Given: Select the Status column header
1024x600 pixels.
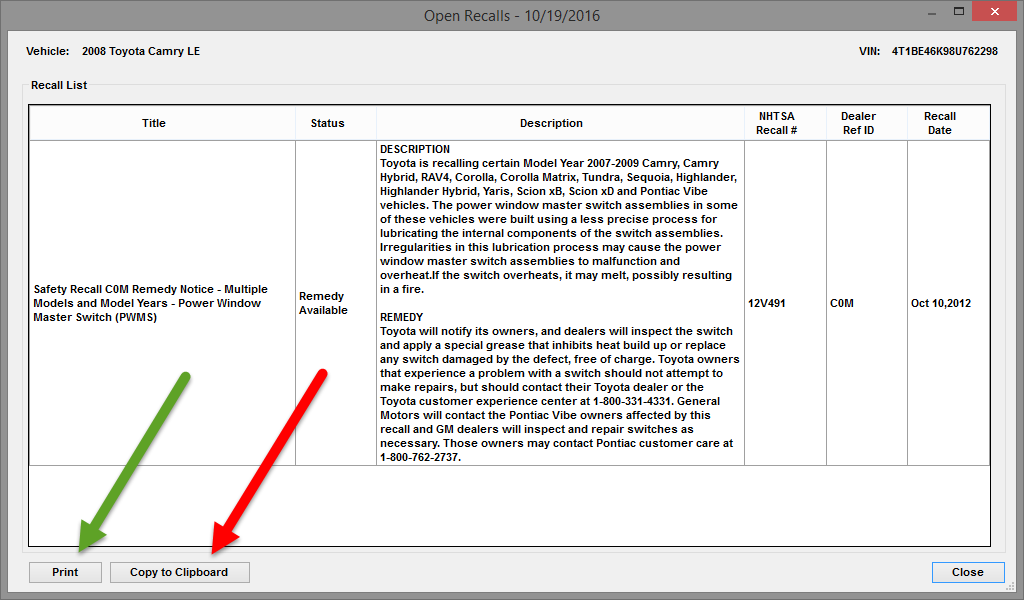Looking at the screenshot, I should tap(336, 123).
